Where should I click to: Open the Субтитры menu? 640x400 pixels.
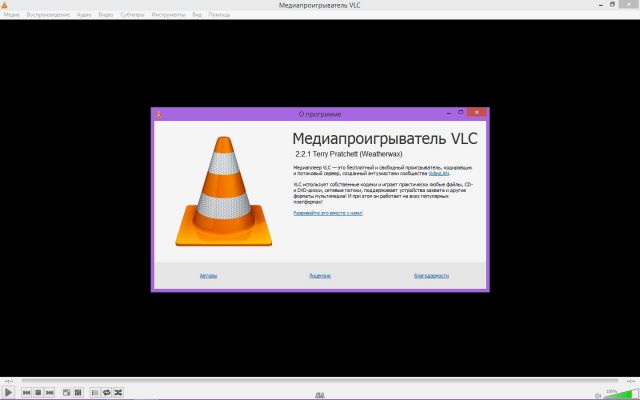point(132,15)
